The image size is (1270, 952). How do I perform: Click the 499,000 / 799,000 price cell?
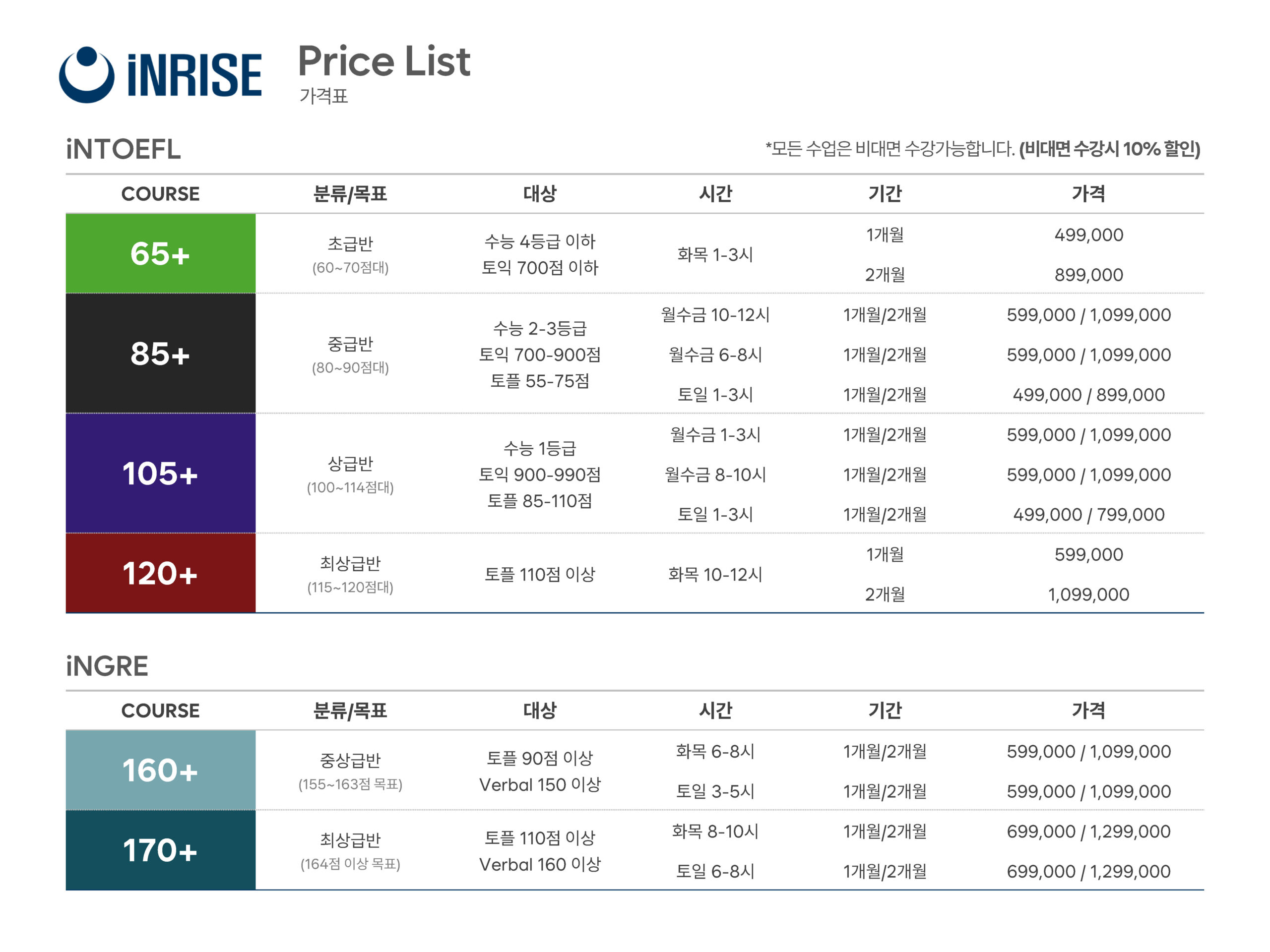[1088, 514]
